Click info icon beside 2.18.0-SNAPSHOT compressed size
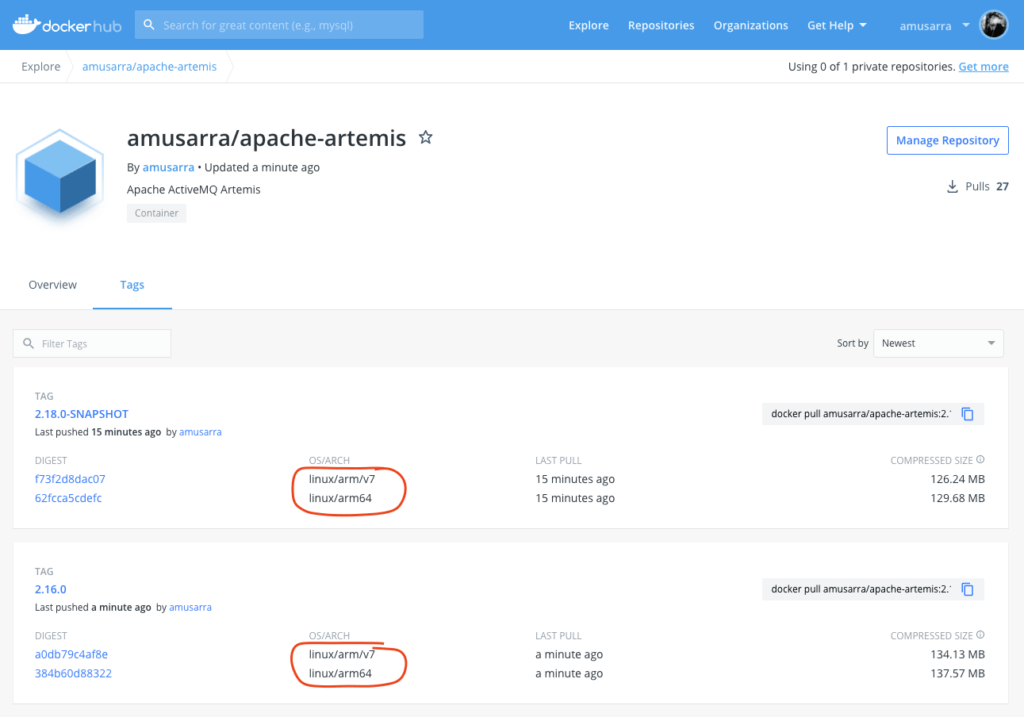 tap(980, 460)
